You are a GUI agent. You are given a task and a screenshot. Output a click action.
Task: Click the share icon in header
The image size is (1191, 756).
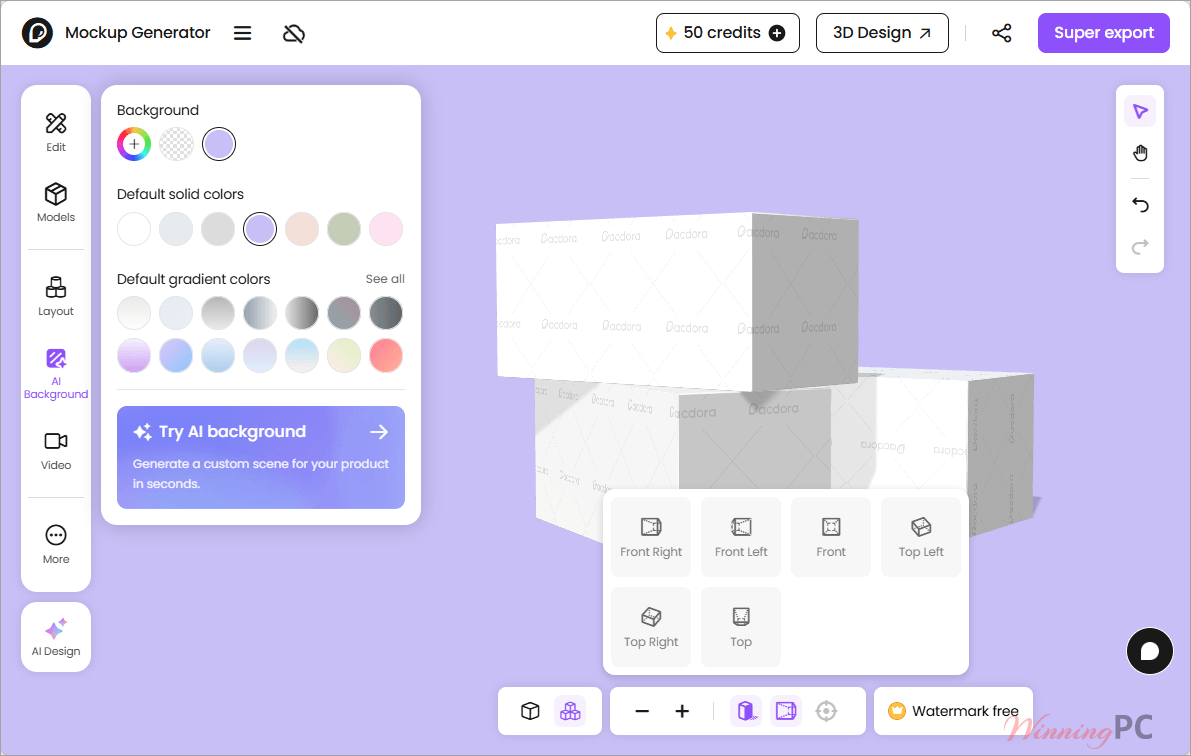[x=1001, y=33]
